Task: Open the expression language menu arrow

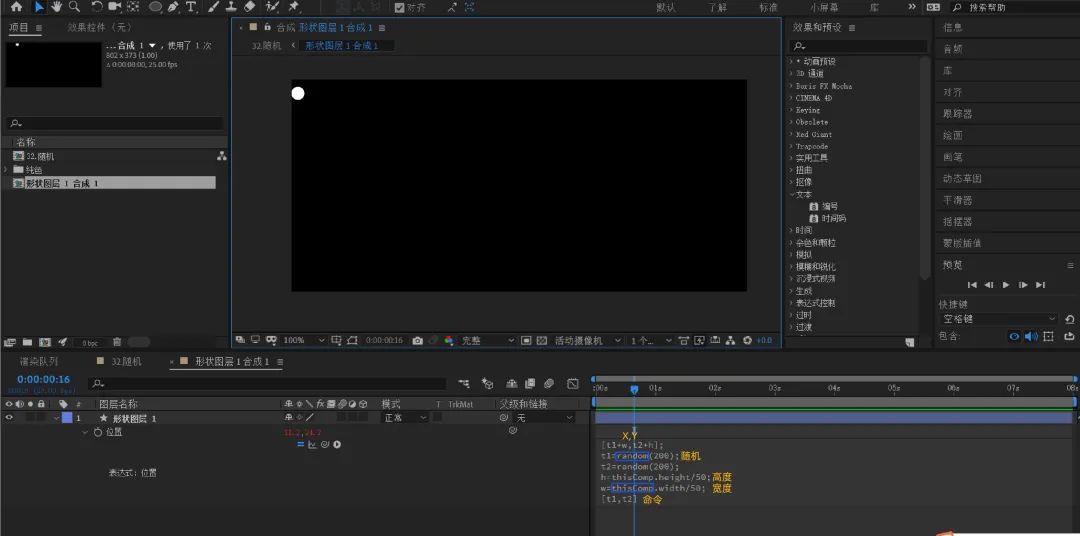Action: [337, 444]
